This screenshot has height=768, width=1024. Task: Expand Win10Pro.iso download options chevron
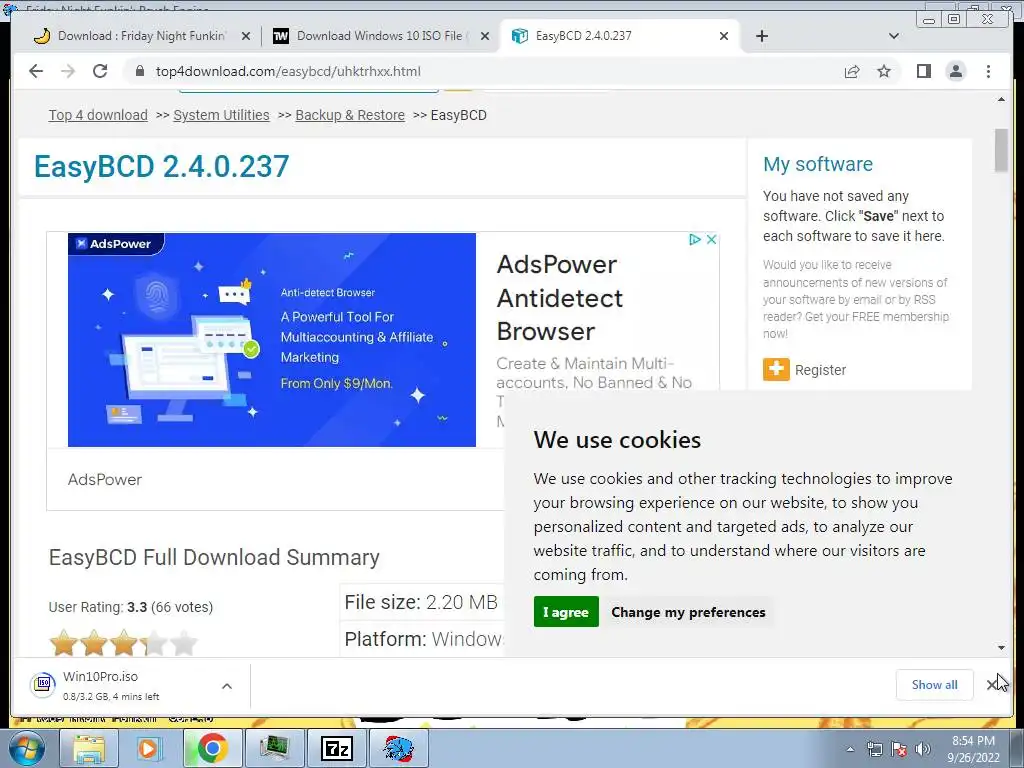[x=227, y=686]
